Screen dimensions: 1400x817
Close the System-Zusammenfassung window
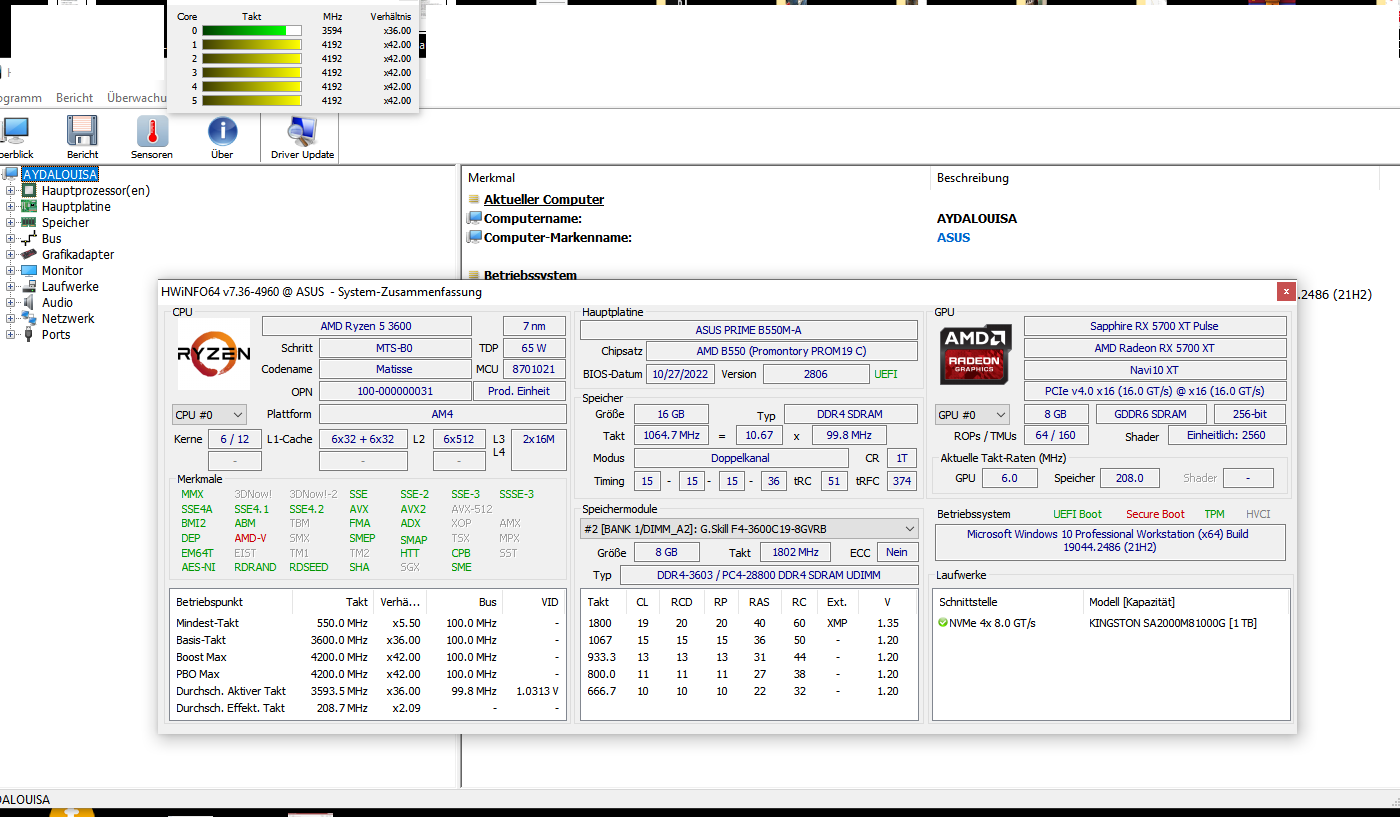tap(1285, 291)
